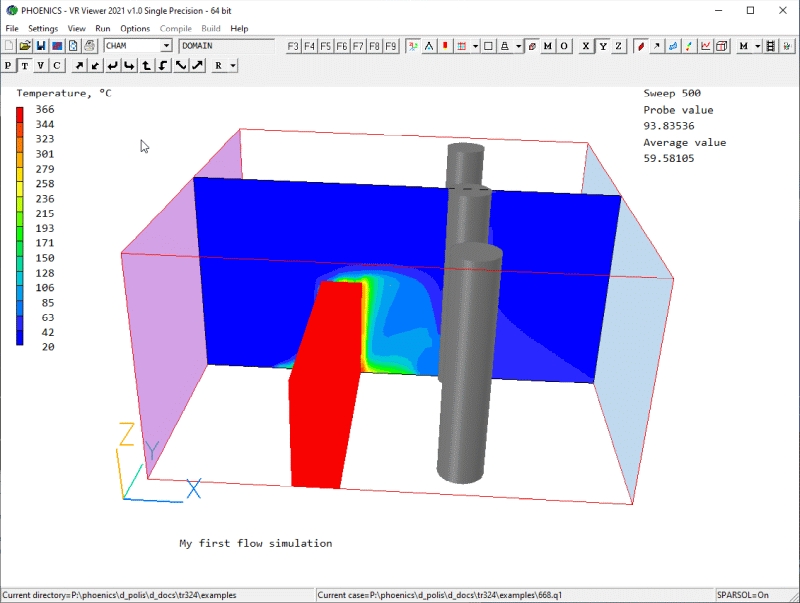Viewport: 800px width, 603px height.
Task: Click the red heated block in viewport
Action: 325,390
